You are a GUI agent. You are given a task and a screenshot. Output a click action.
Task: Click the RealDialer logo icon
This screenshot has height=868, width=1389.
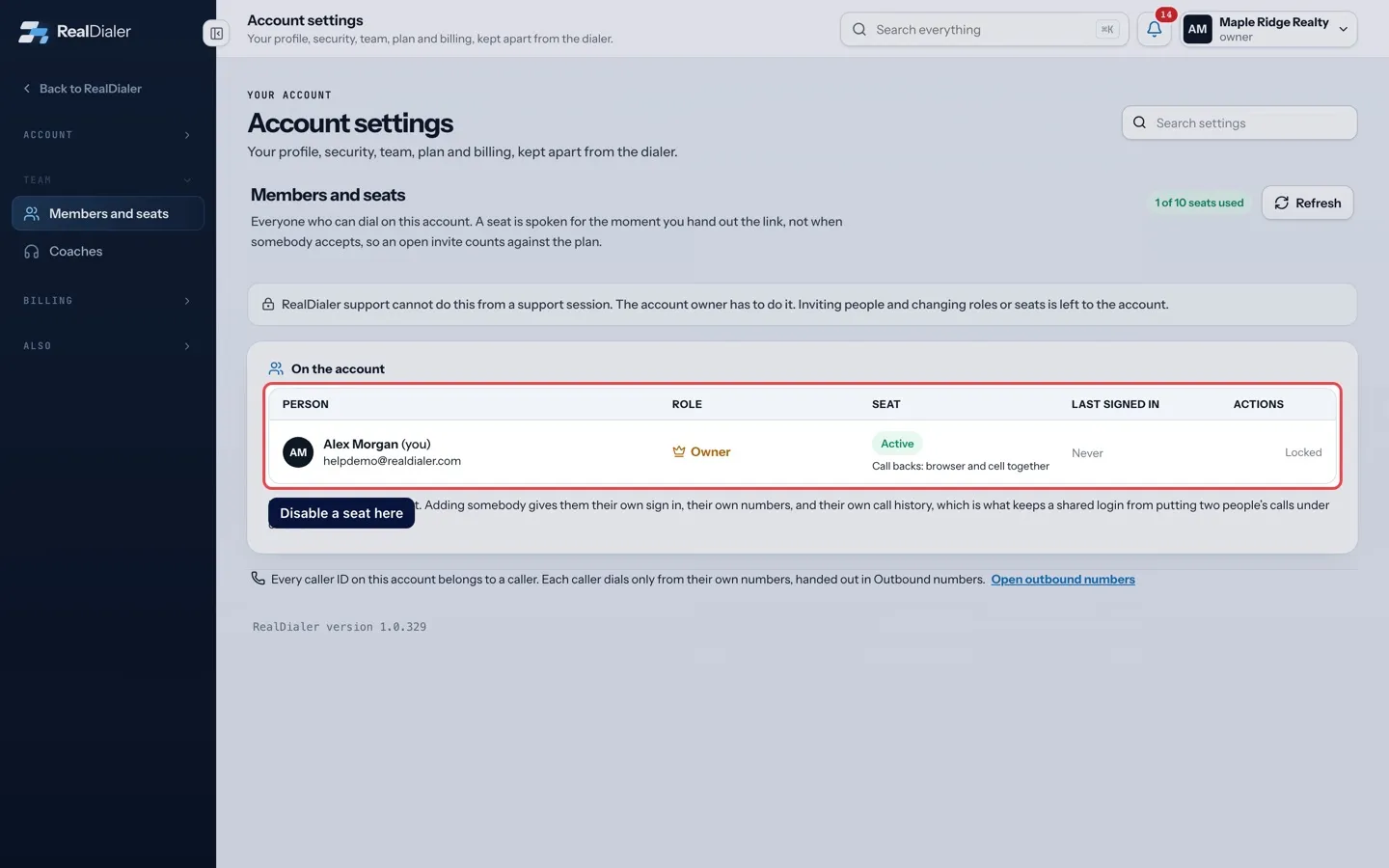[x=33, y=32]
